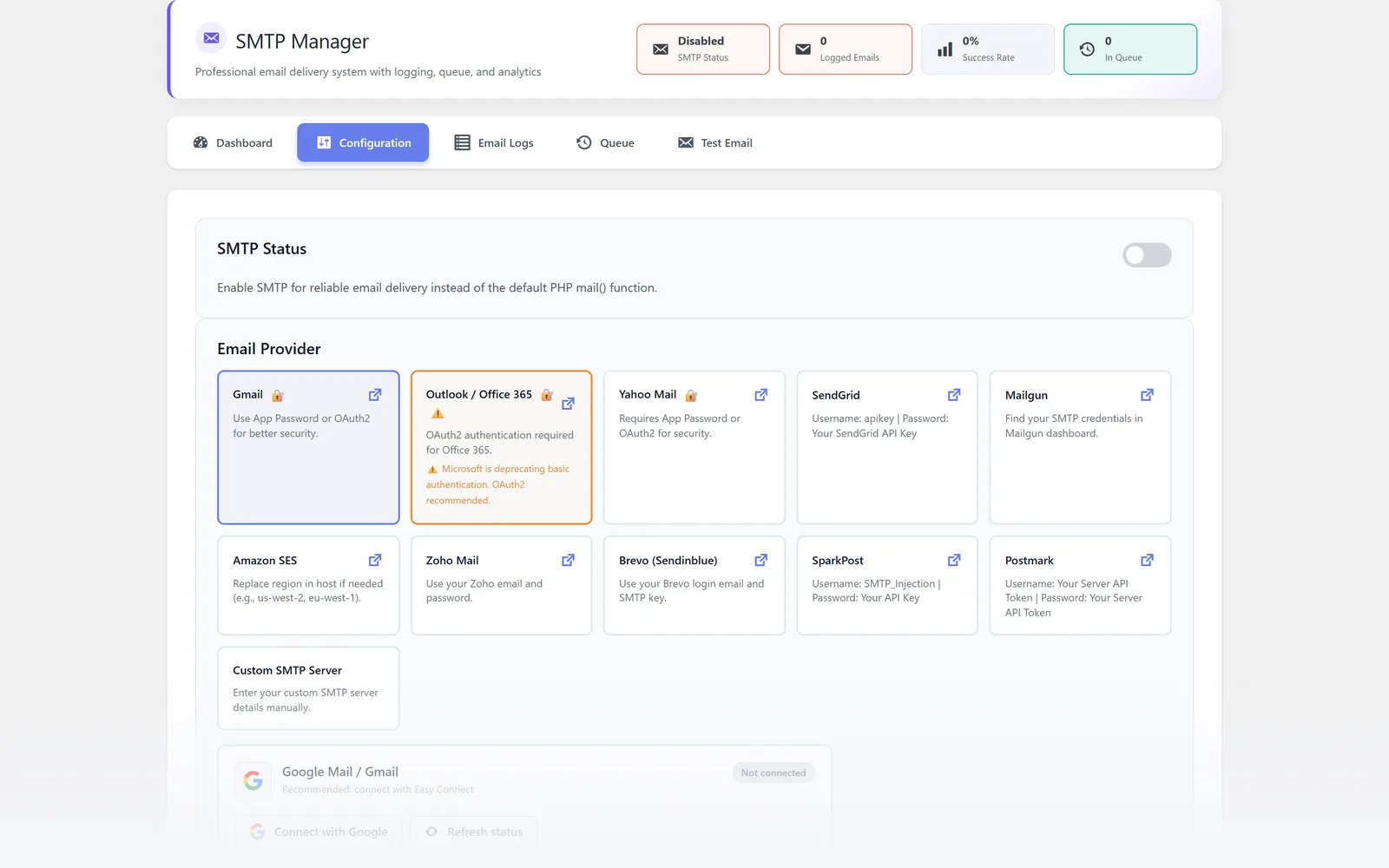This screenshot has height=868, width=1389.
Task: Open the Test Email tab
Action: tap(715, 142)
